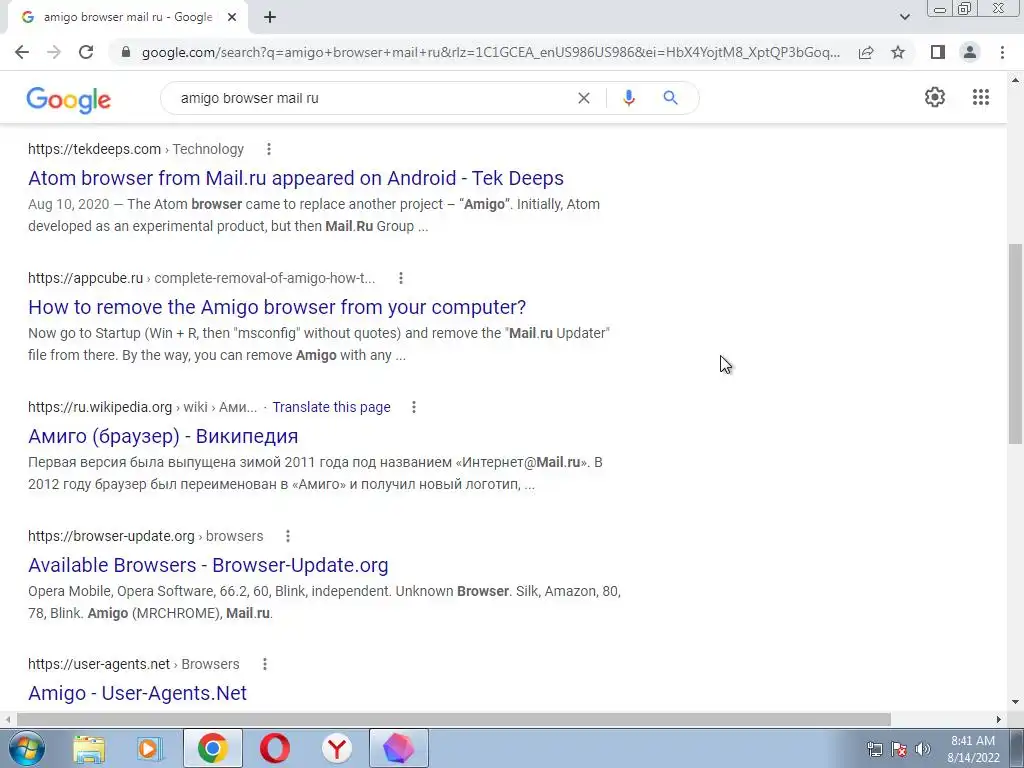This screenshot has height=768, width=1024.
Task: Open Atom browser from Mail.ru result
Action: coord(296,178)
